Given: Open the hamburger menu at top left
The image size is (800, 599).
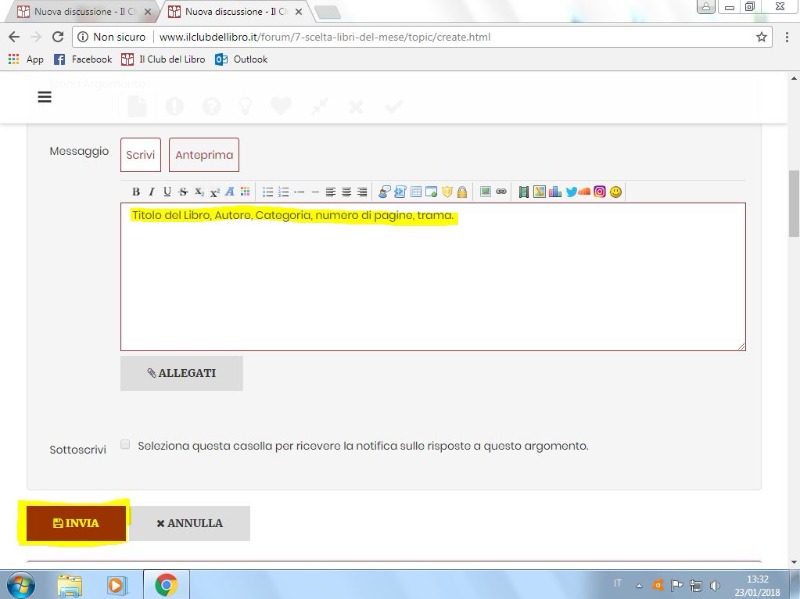Looking at the screenshot, I should (44, 97).
